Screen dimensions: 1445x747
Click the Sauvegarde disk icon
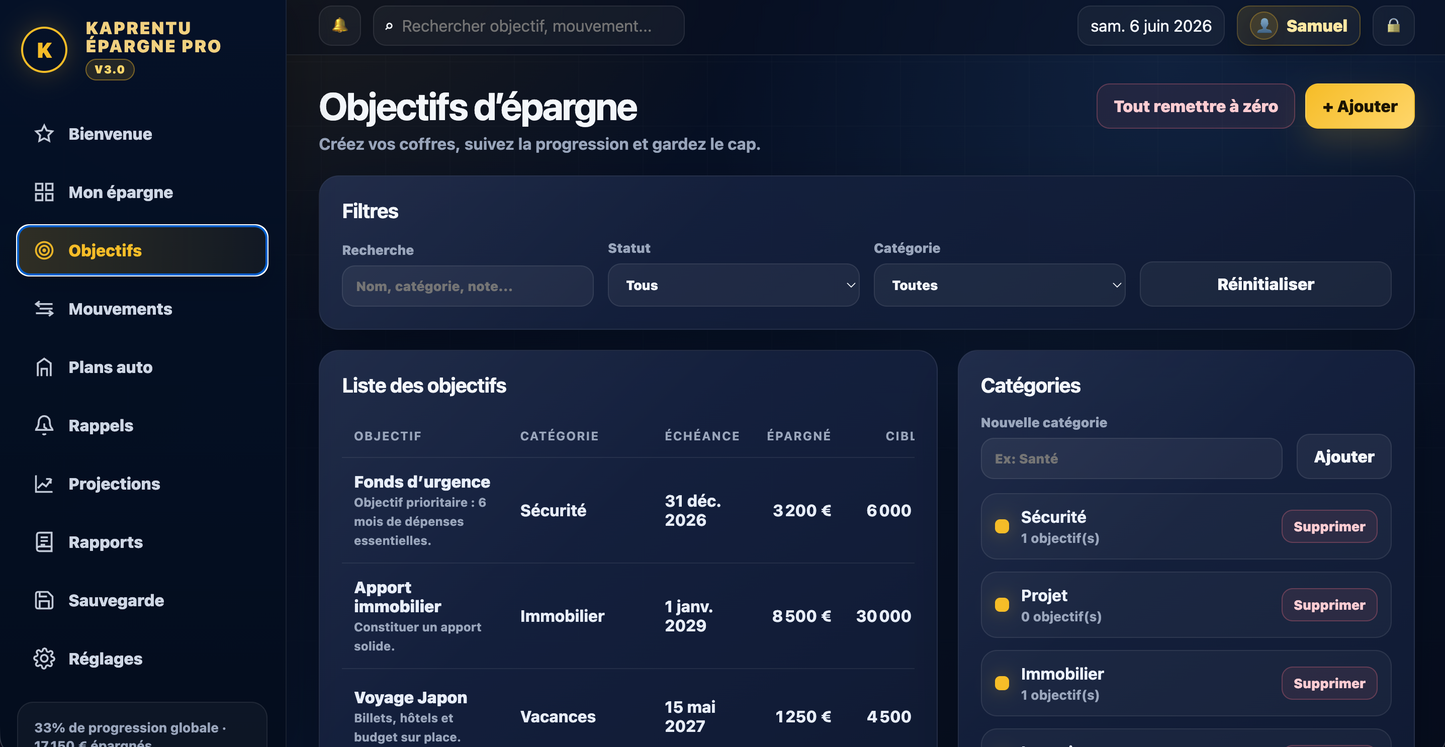pyautogui.click(x=44, y=600)
